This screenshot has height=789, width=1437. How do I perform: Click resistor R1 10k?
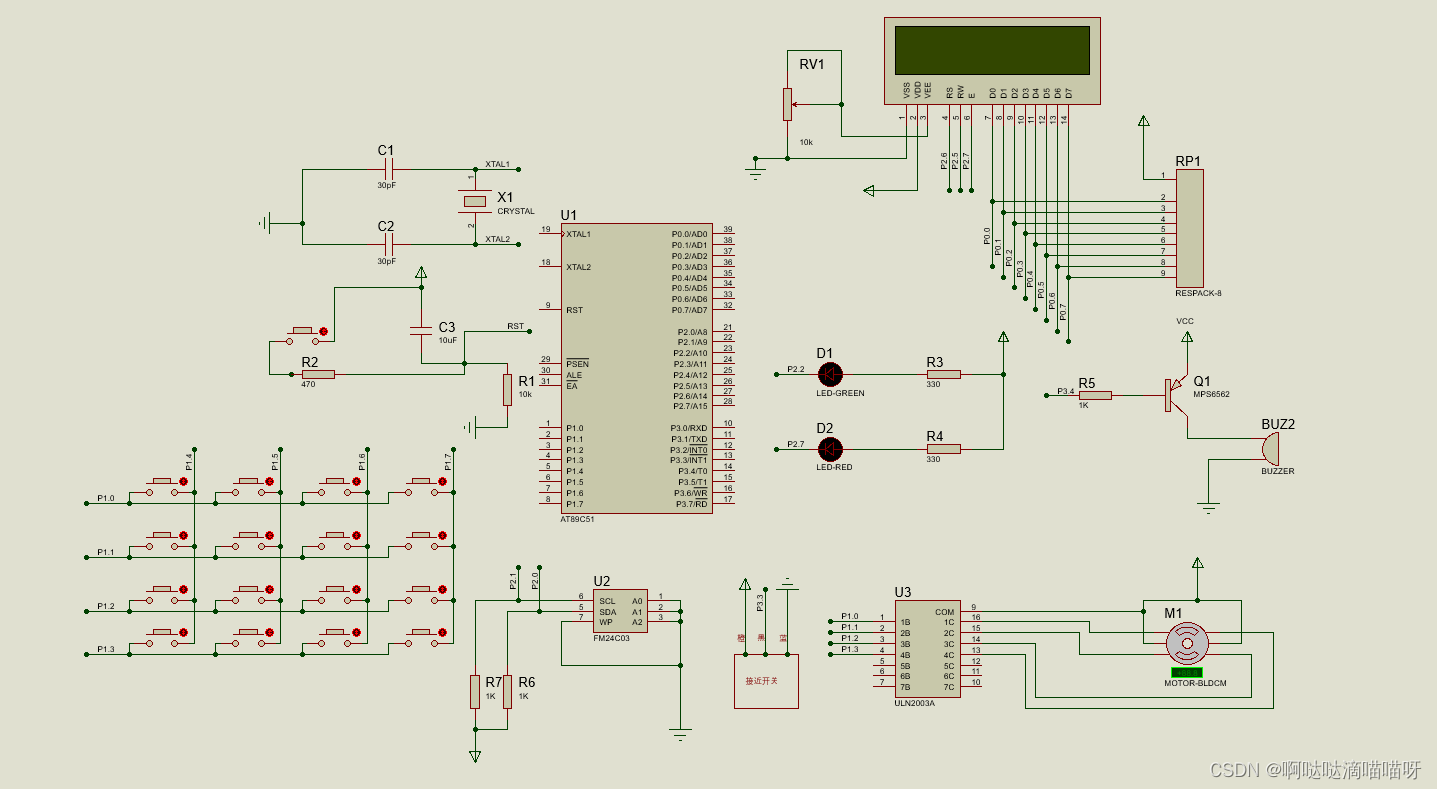click(x=507, y=390)
